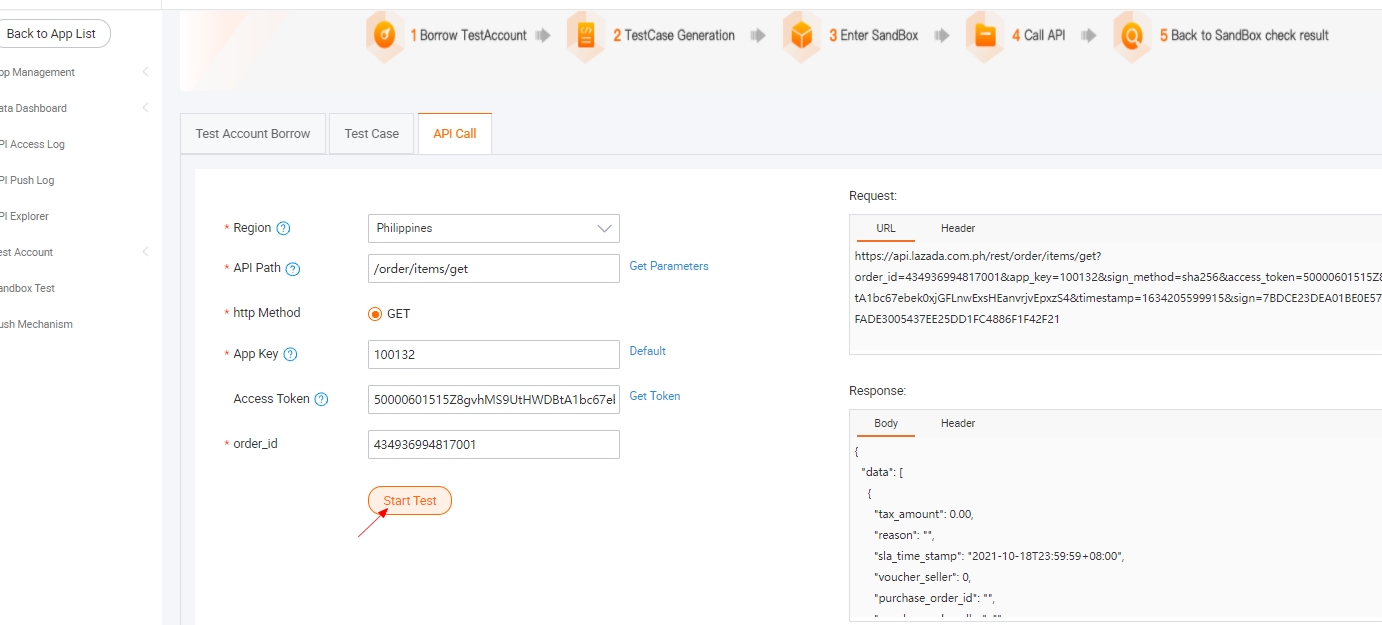The image size is (1382, 625).
Task: Show the Request Header tab
Action: (x=957, y=229)
